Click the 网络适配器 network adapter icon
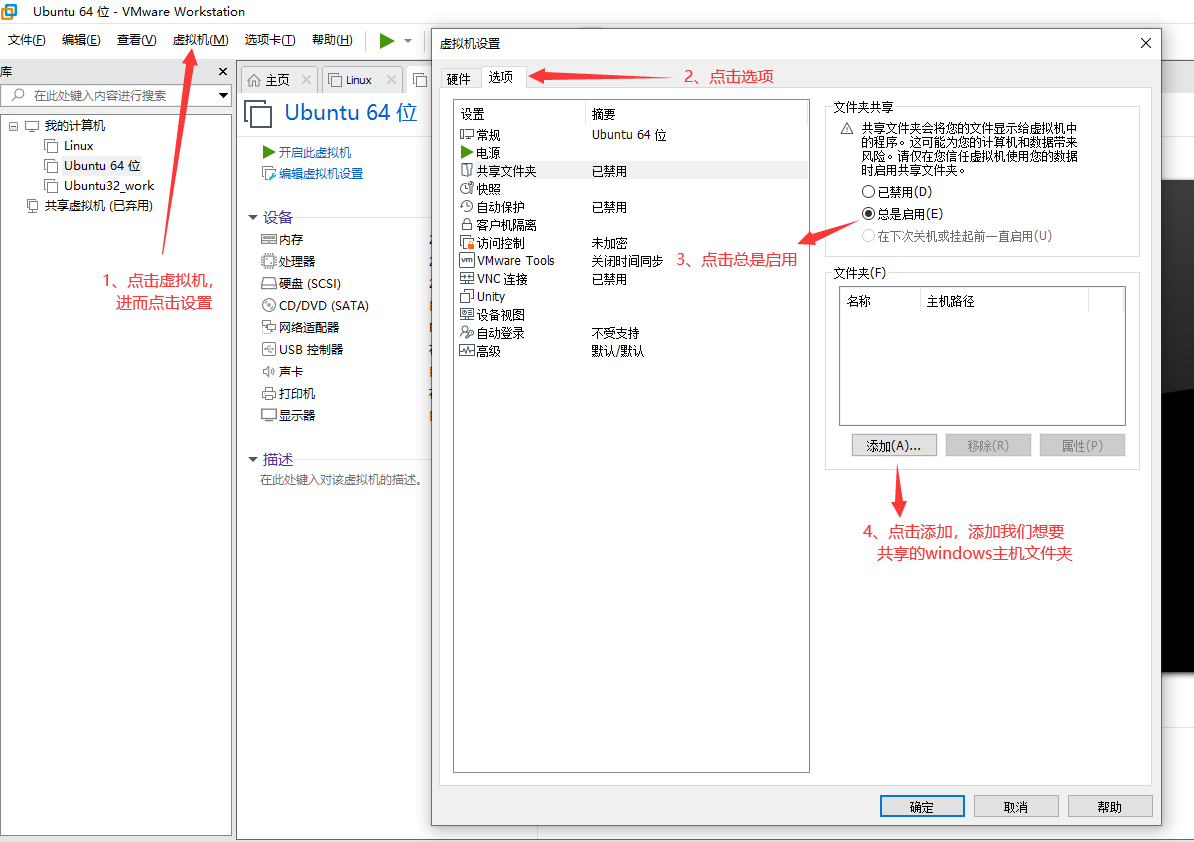Viewport: 1194px width, 842px height. pyautogui.click(x=268, y=327)
